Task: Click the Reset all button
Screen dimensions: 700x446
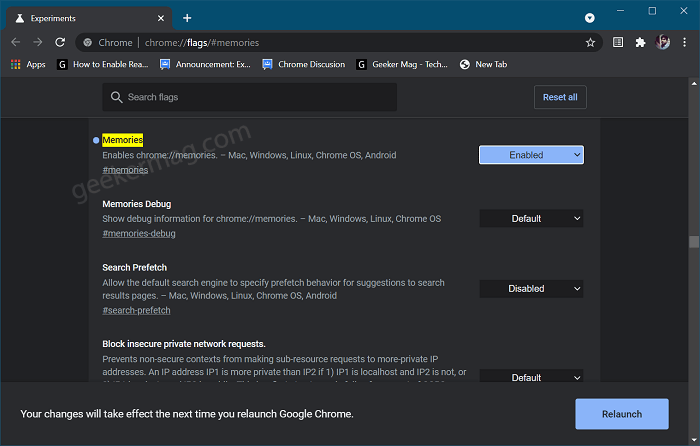Action: click(560, 97)
